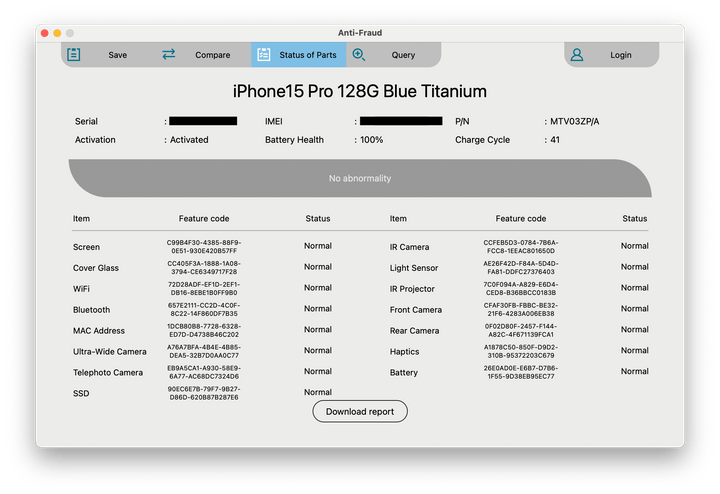Click the redacted IMEI value

(x=401, y=121)
